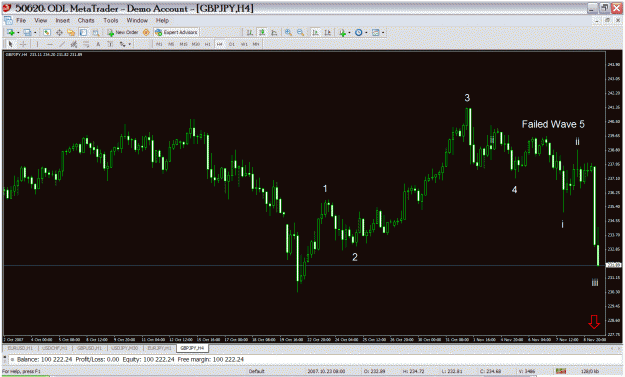
Task: Switch to W1 timeframe
Action: (x=244, y=44)
